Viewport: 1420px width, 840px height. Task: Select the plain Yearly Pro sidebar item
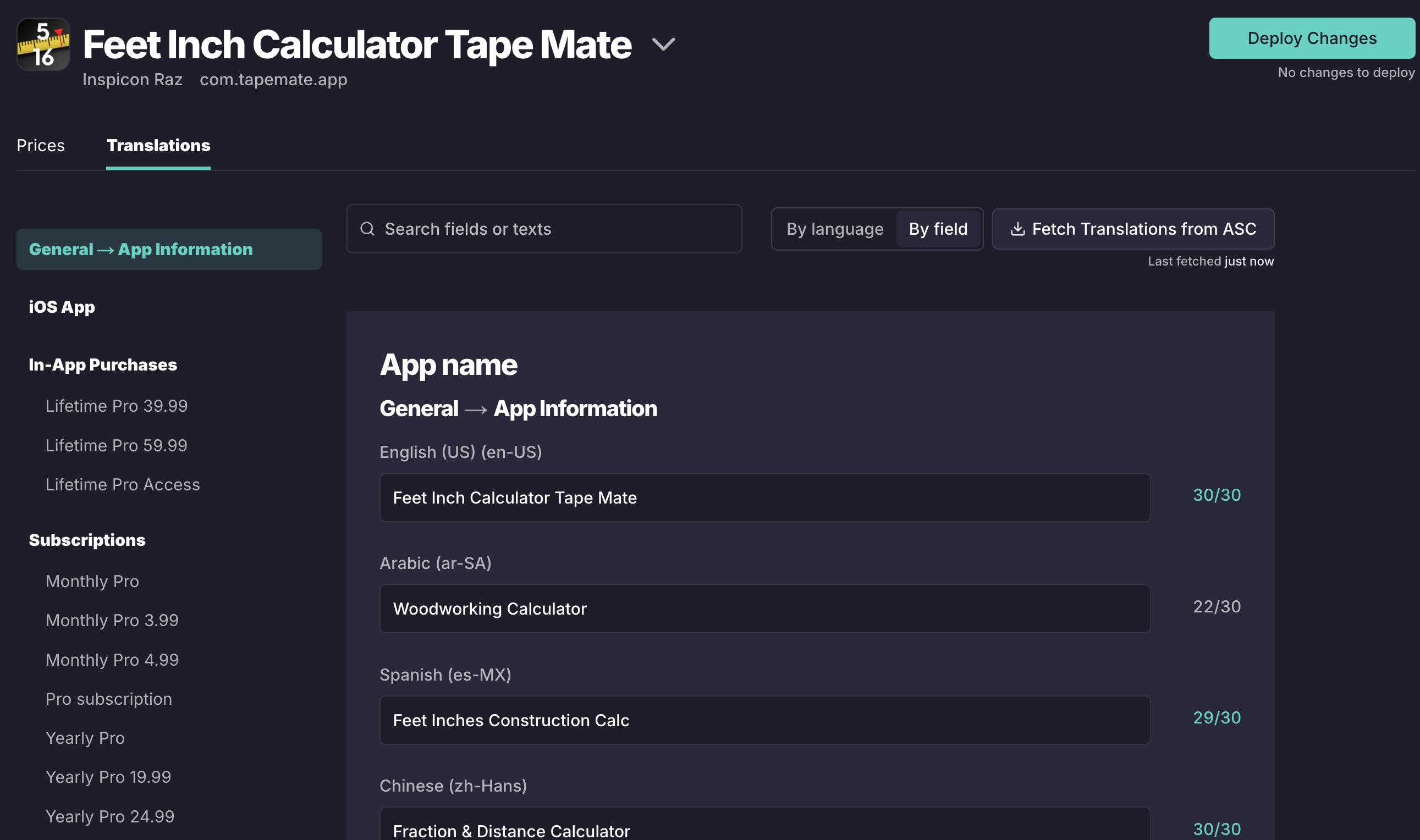(x=85, y=738)
